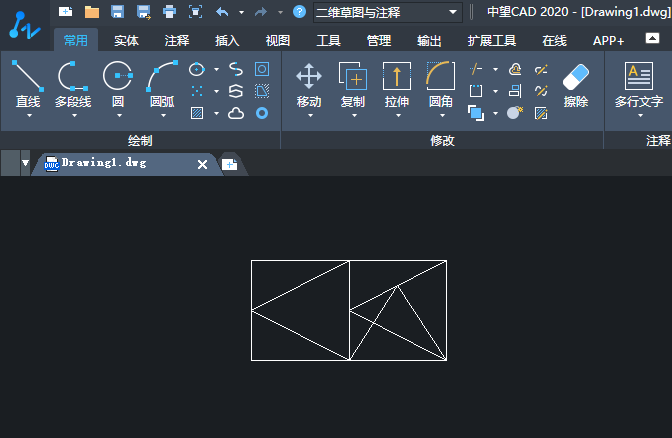Select the spline curve tool
This screenshot has height=438, width=672.
236,69
